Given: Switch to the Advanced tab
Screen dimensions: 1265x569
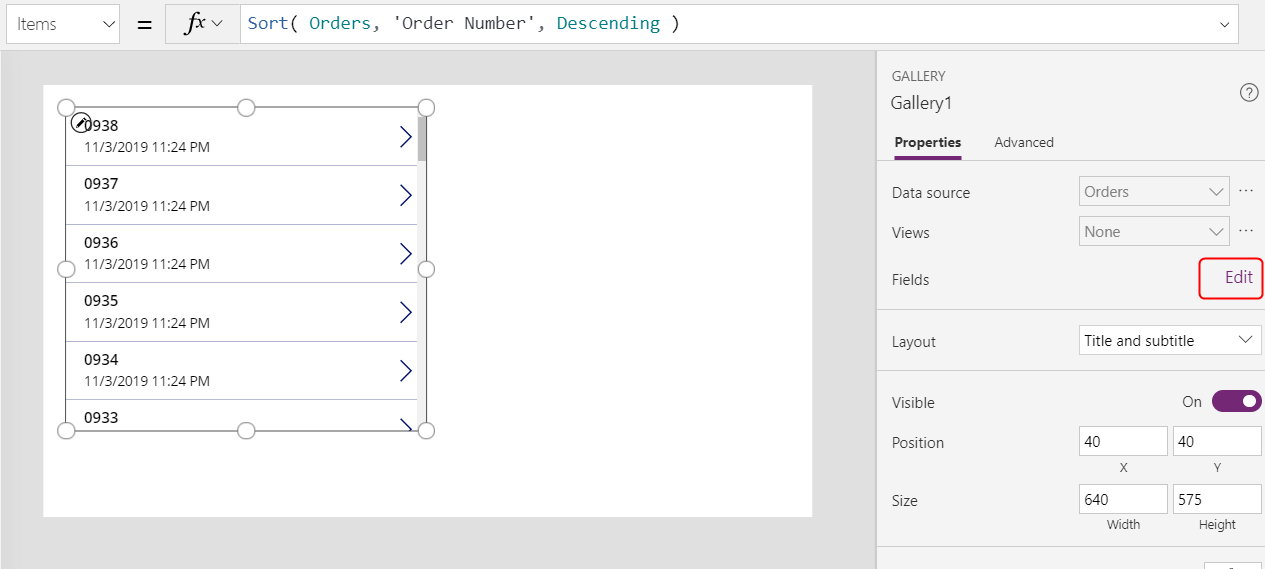Looking at the screenshot, I should tap(1024, 142).
